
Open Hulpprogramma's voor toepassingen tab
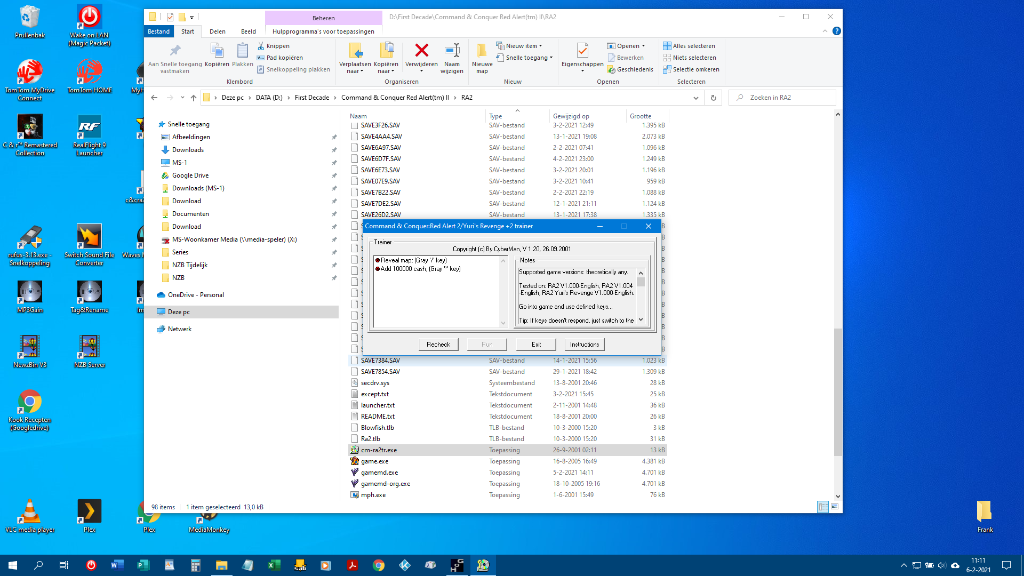(x=323, y=31)
